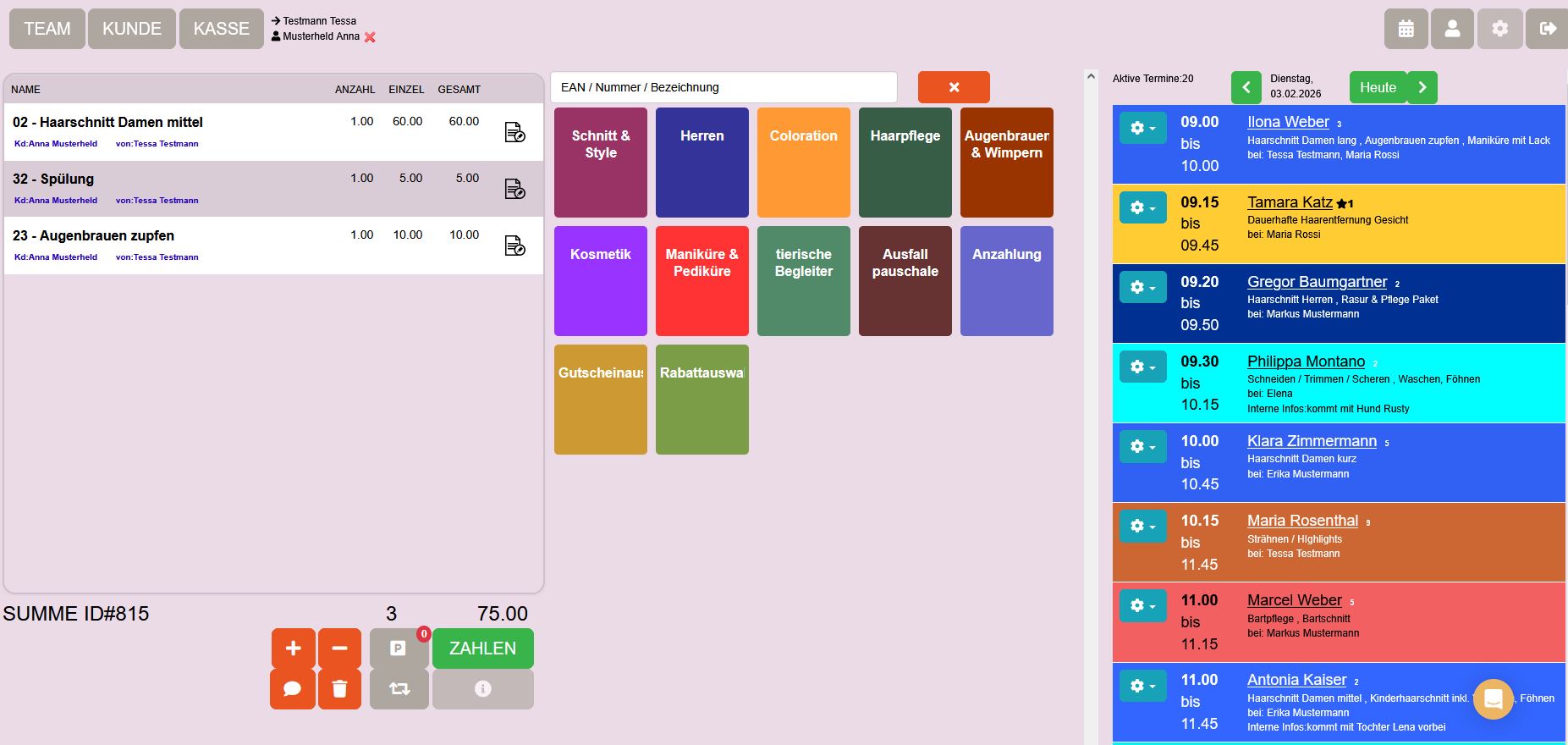Image resolution: width=1568 pixels, height=745 pixels.
Task: Expand options for Tamara Katz appointment
Action: click(x=1142, y=207)
